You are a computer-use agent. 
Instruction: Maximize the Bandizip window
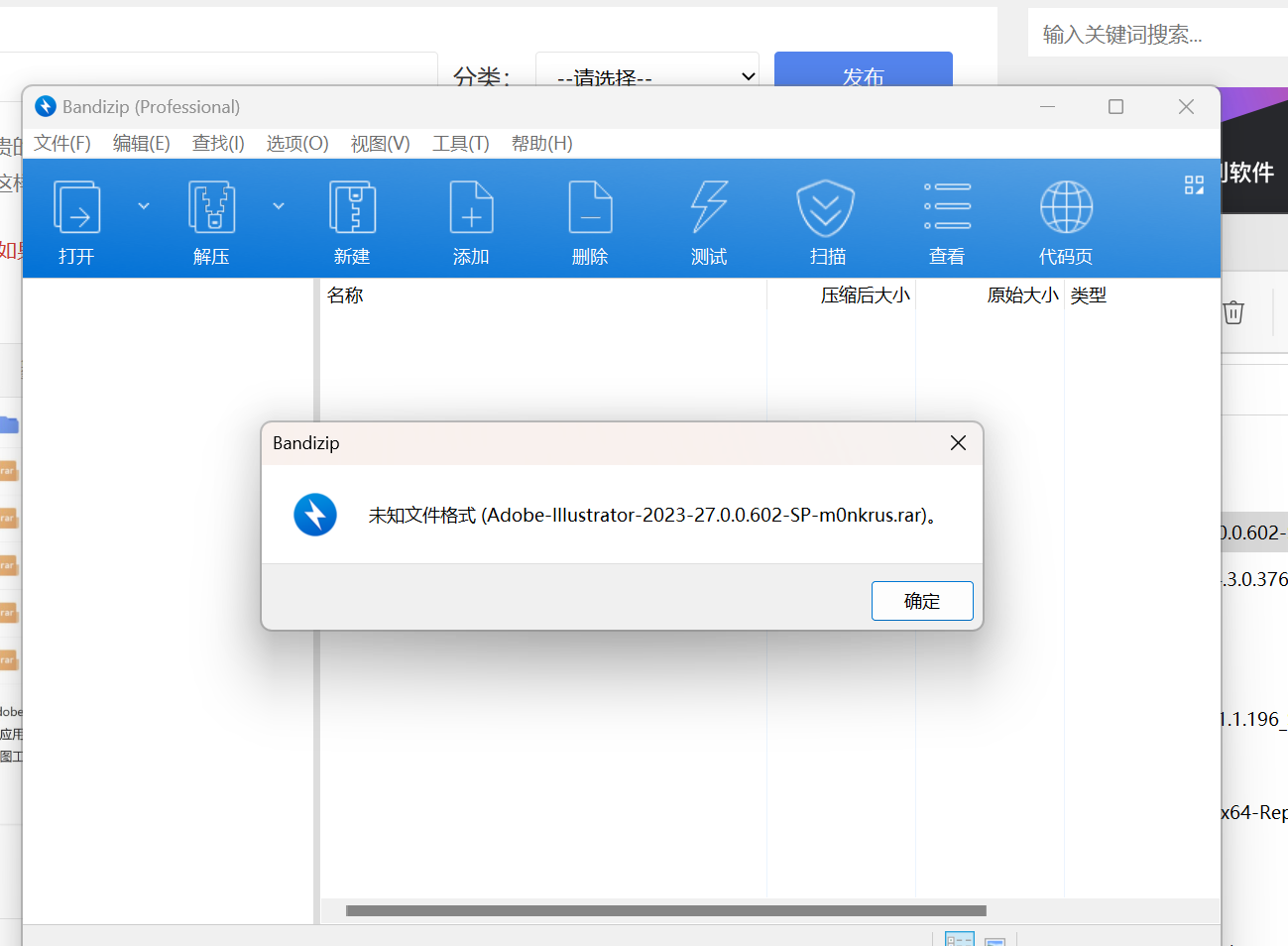1116,106
